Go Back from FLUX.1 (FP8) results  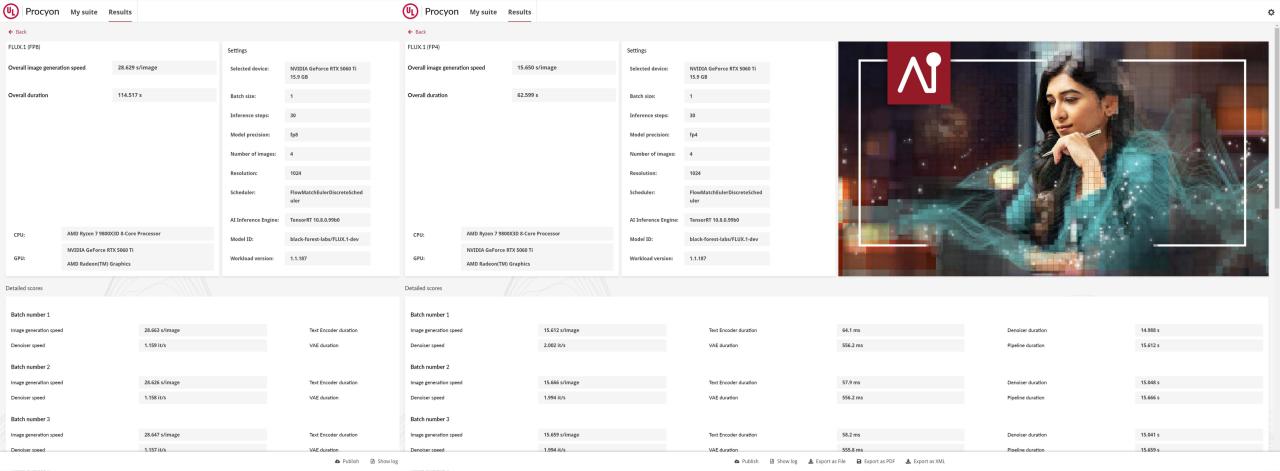[x=17, y=32]
